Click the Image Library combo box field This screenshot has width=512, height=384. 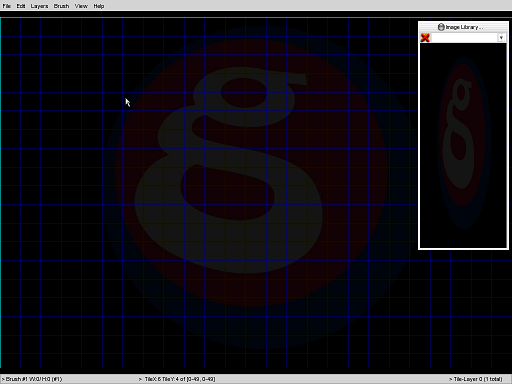[468, 38]
